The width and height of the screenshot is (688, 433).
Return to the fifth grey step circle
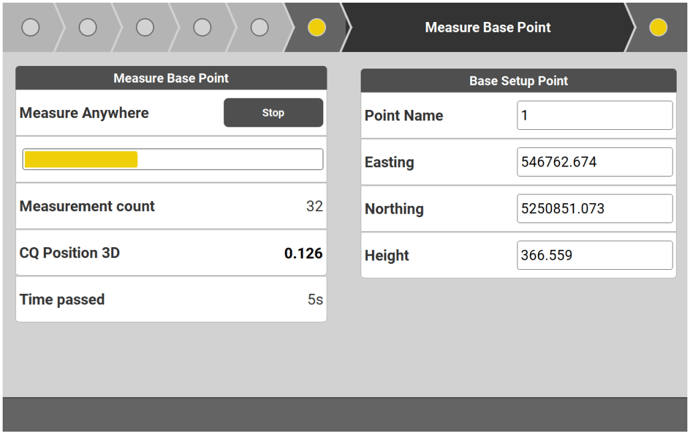259,28
